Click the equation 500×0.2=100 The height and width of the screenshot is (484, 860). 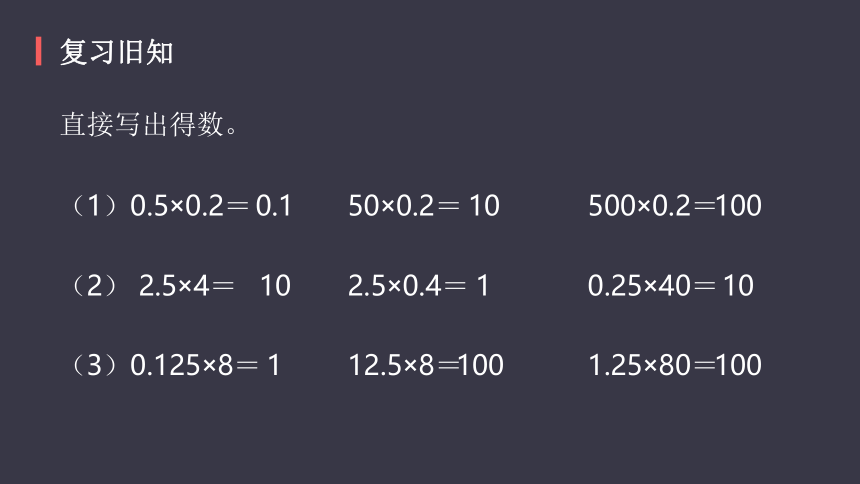pos(675,206)
